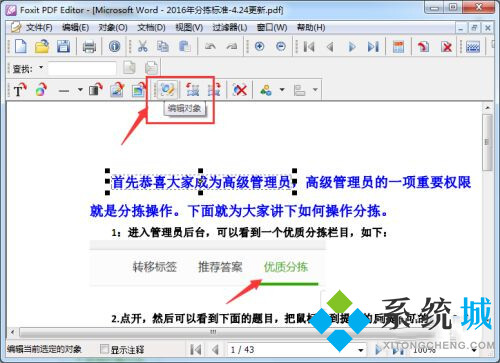Viewport: 500px width, 363px height.
Task: Click in the 查找 search input field
Action: tap(82, 68)
